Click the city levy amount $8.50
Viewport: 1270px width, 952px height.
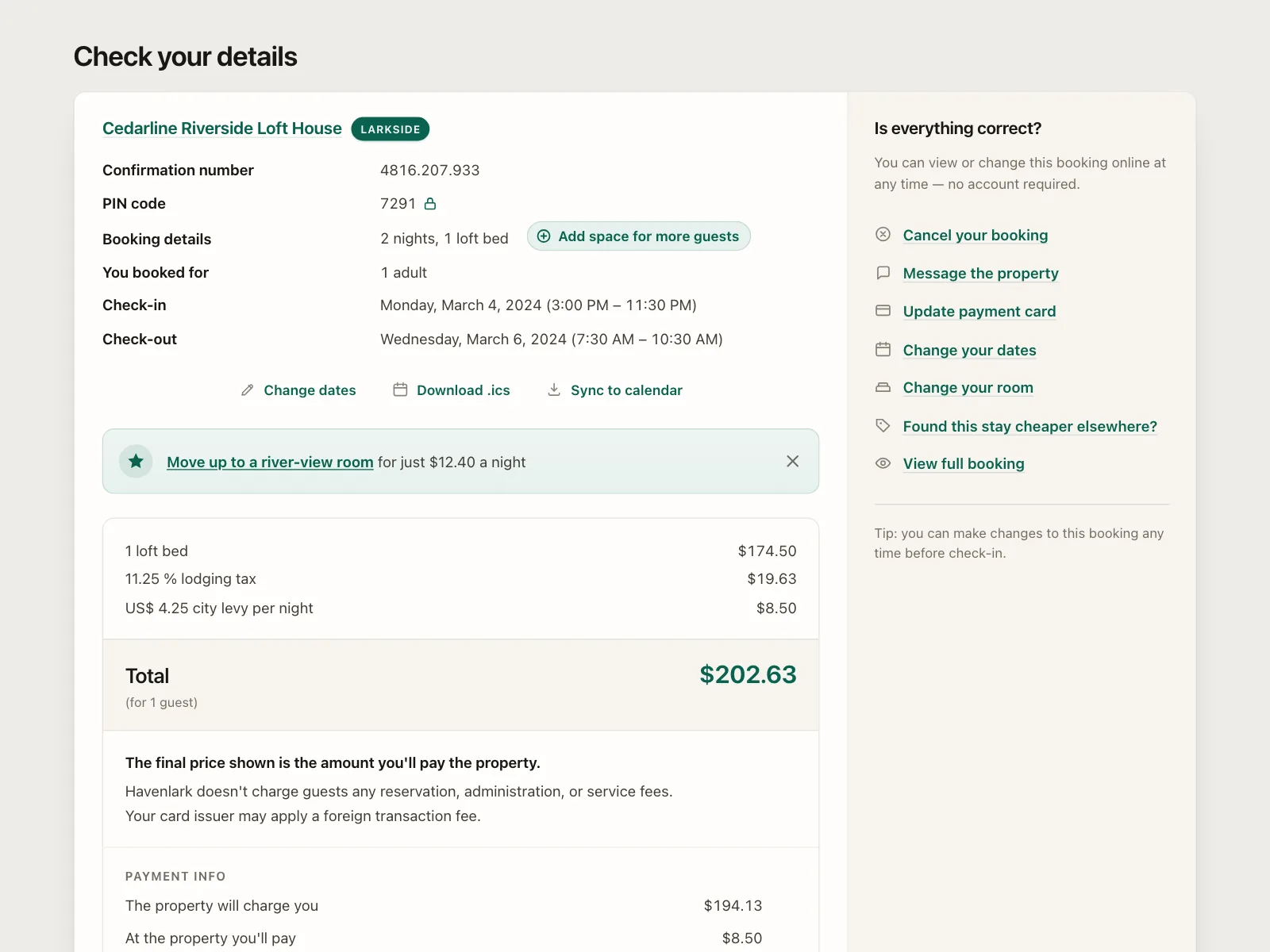pyautogui.click(x=776, y=608)
